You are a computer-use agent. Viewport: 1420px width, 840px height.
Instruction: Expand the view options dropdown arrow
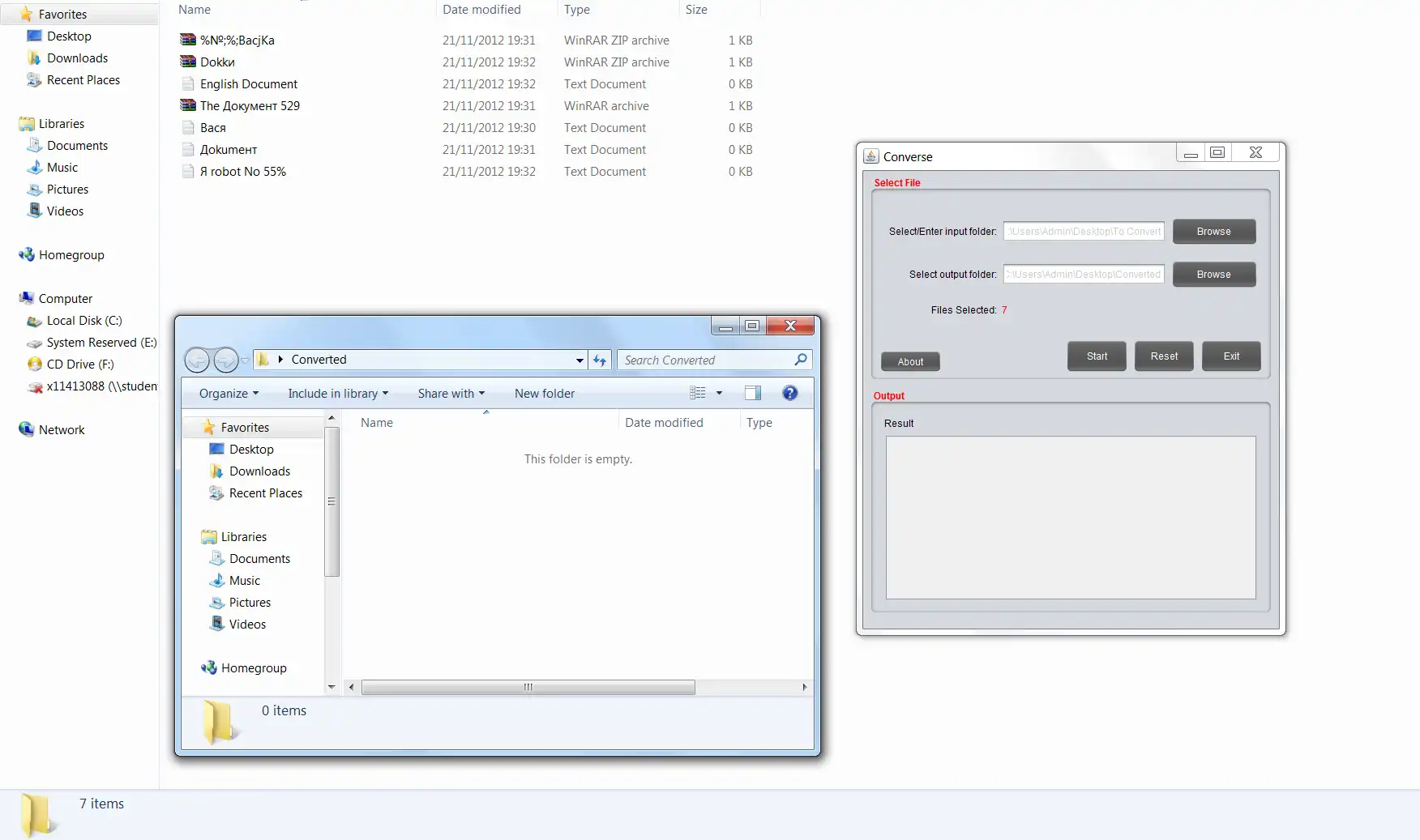(719, 393)
